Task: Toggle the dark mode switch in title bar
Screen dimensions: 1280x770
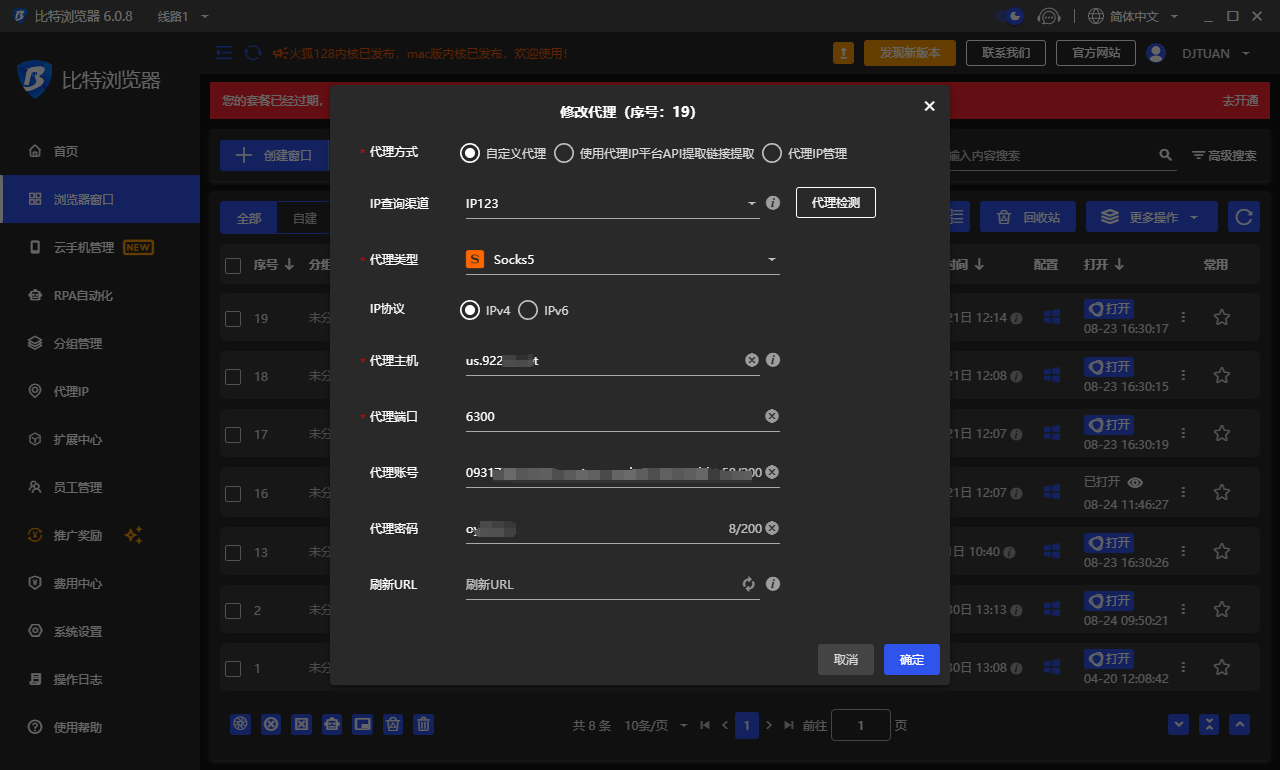Action: click(x=1011, y=16)
